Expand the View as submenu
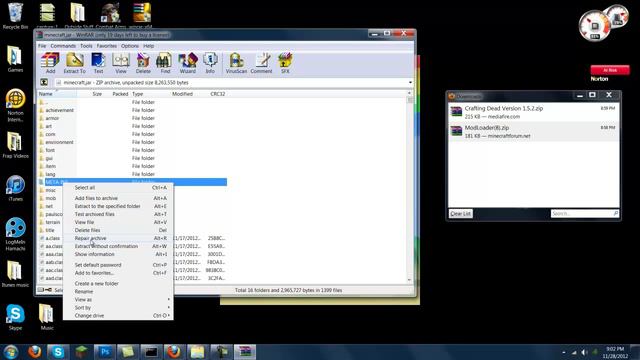This screenshot has width=640, height=360. [x=118, y=300]
